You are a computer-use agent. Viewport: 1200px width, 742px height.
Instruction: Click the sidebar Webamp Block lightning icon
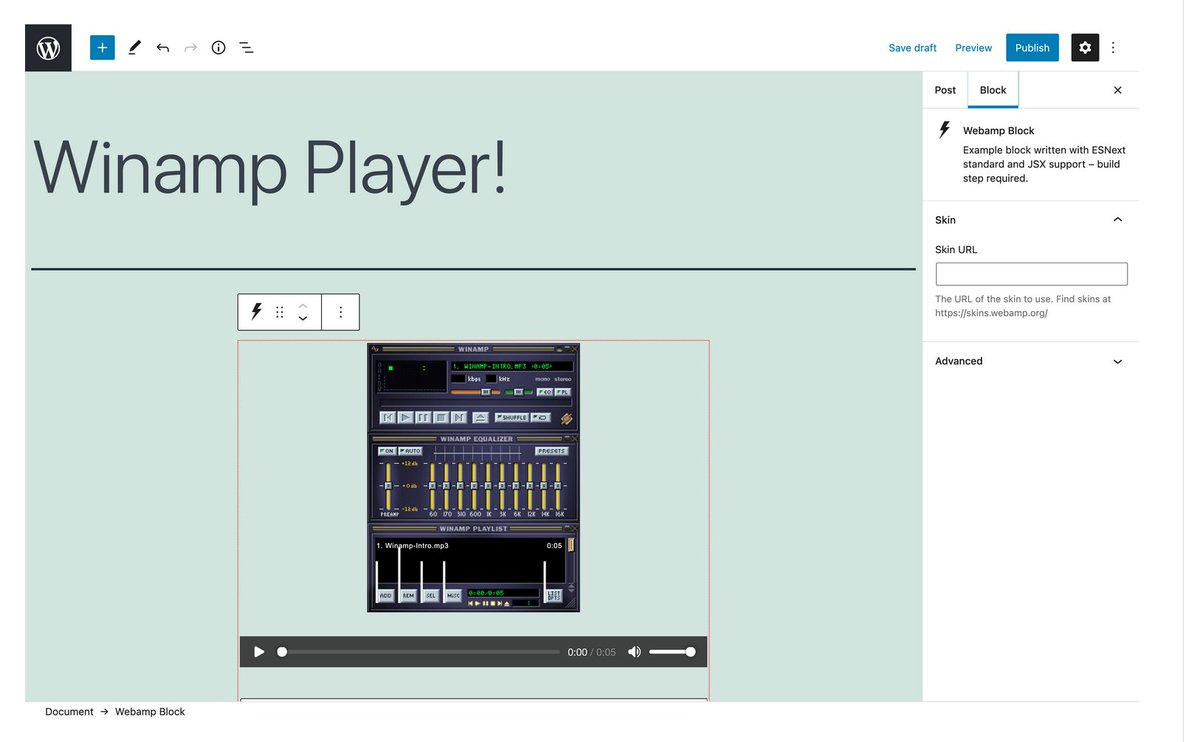click(x=944, y=130)
